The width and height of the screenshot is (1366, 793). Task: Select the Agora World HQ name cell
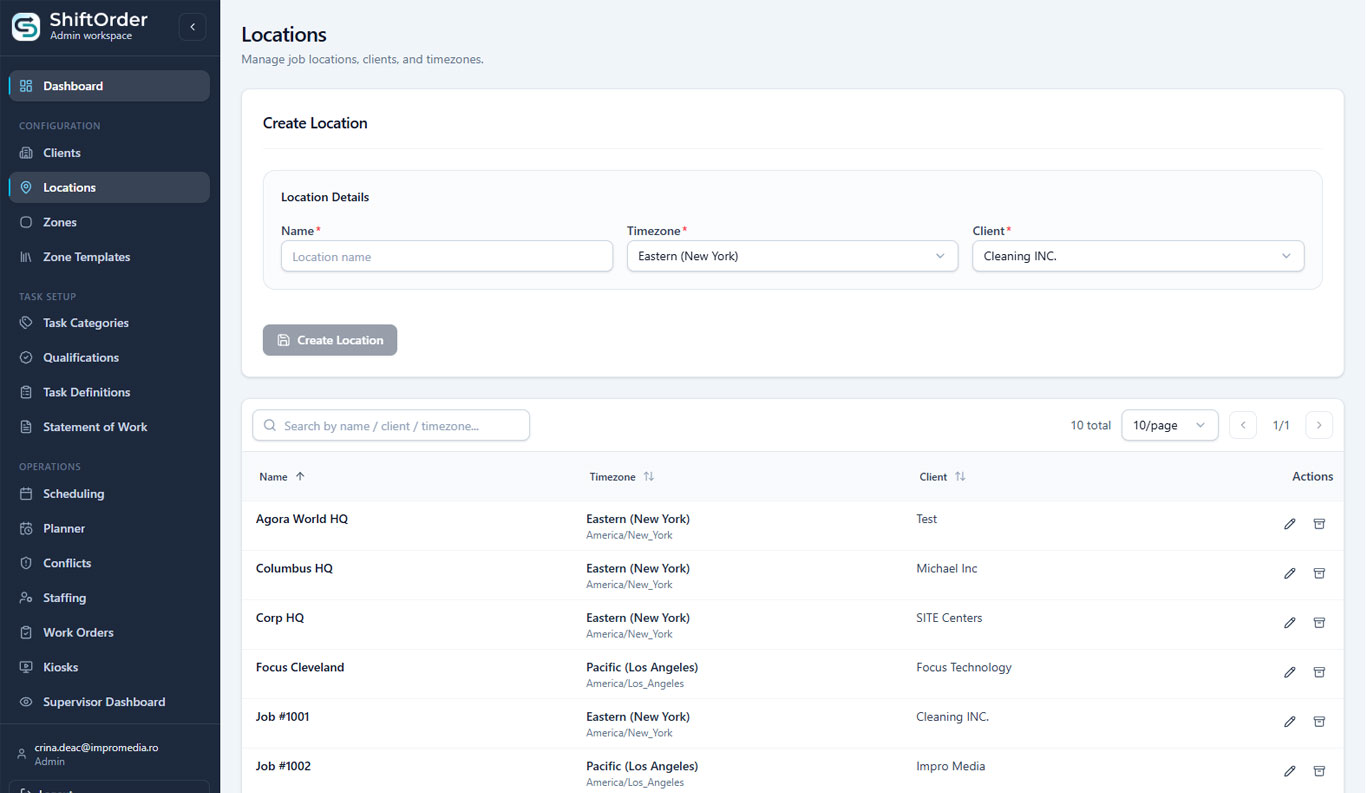(x=302, y=519)
